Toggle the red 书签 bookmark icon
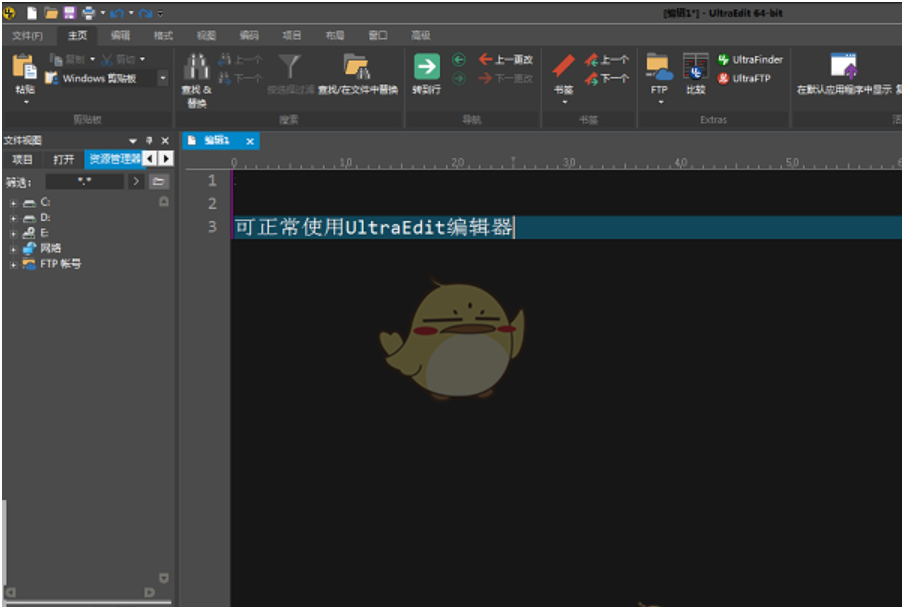Screen dimensions: 903x607 pyautogui.click(x=563, y=66)
